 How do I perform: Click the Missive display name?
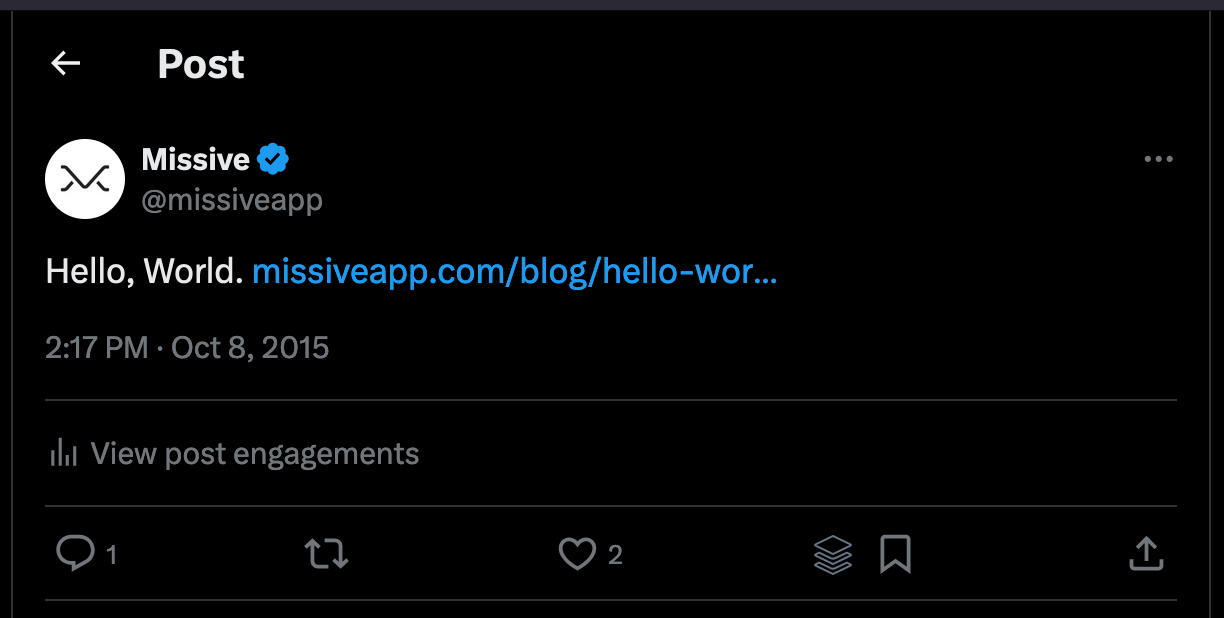[x=195, y=158]
